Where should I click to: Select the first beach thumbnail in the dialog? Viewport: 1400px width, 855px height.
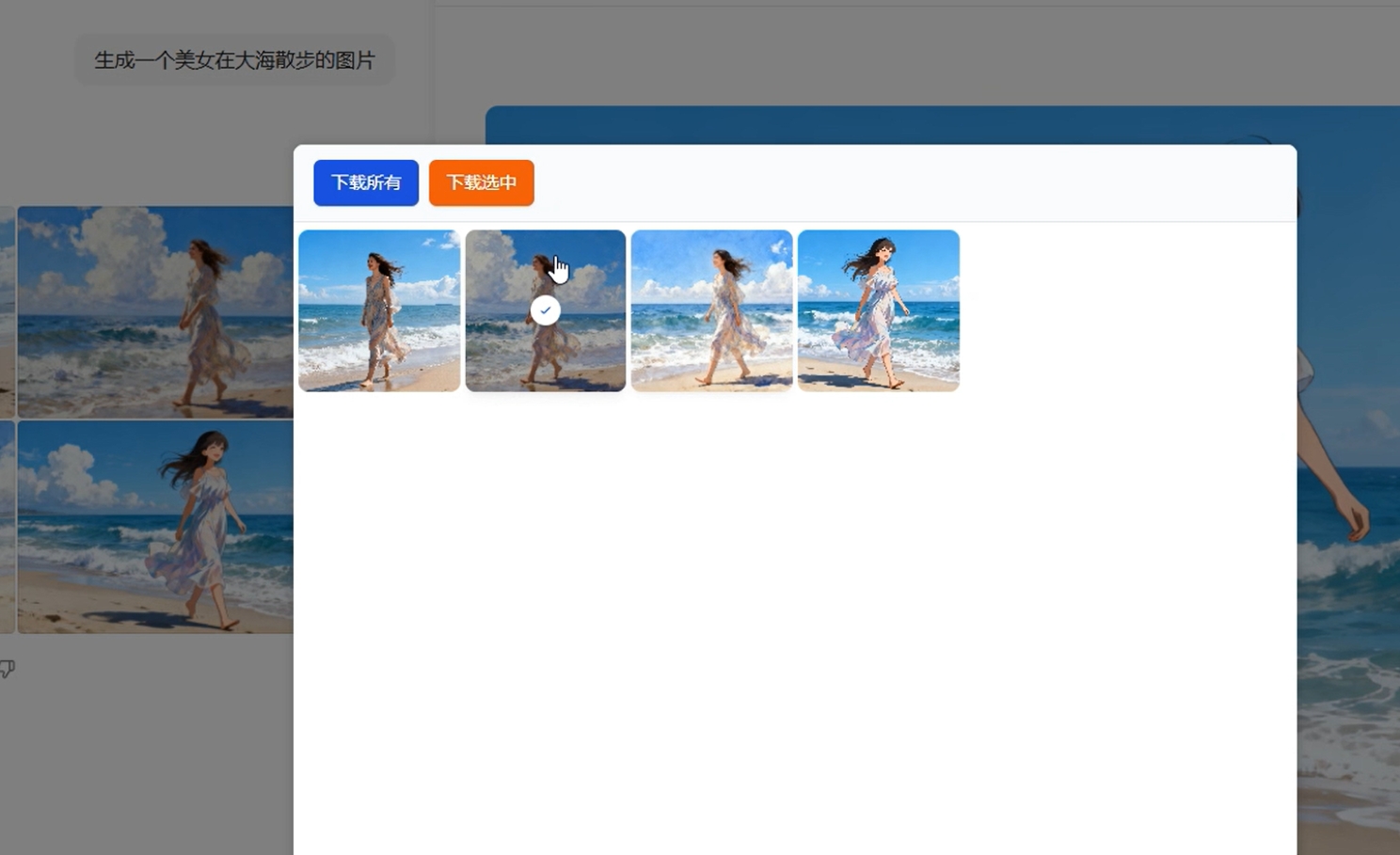coord(379,310)
